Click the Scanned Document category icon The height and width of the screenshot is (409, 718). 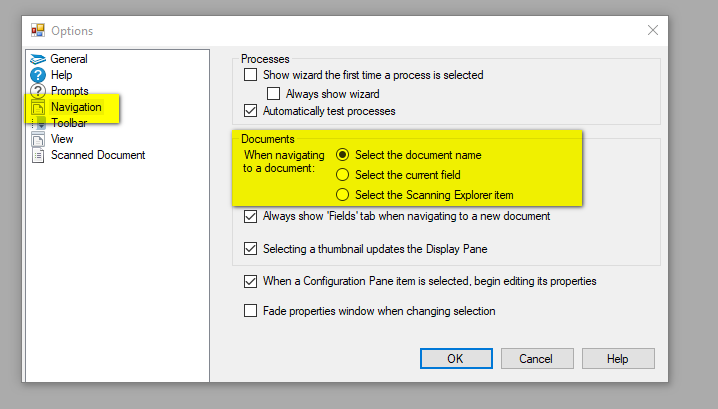tap(38, 155)
